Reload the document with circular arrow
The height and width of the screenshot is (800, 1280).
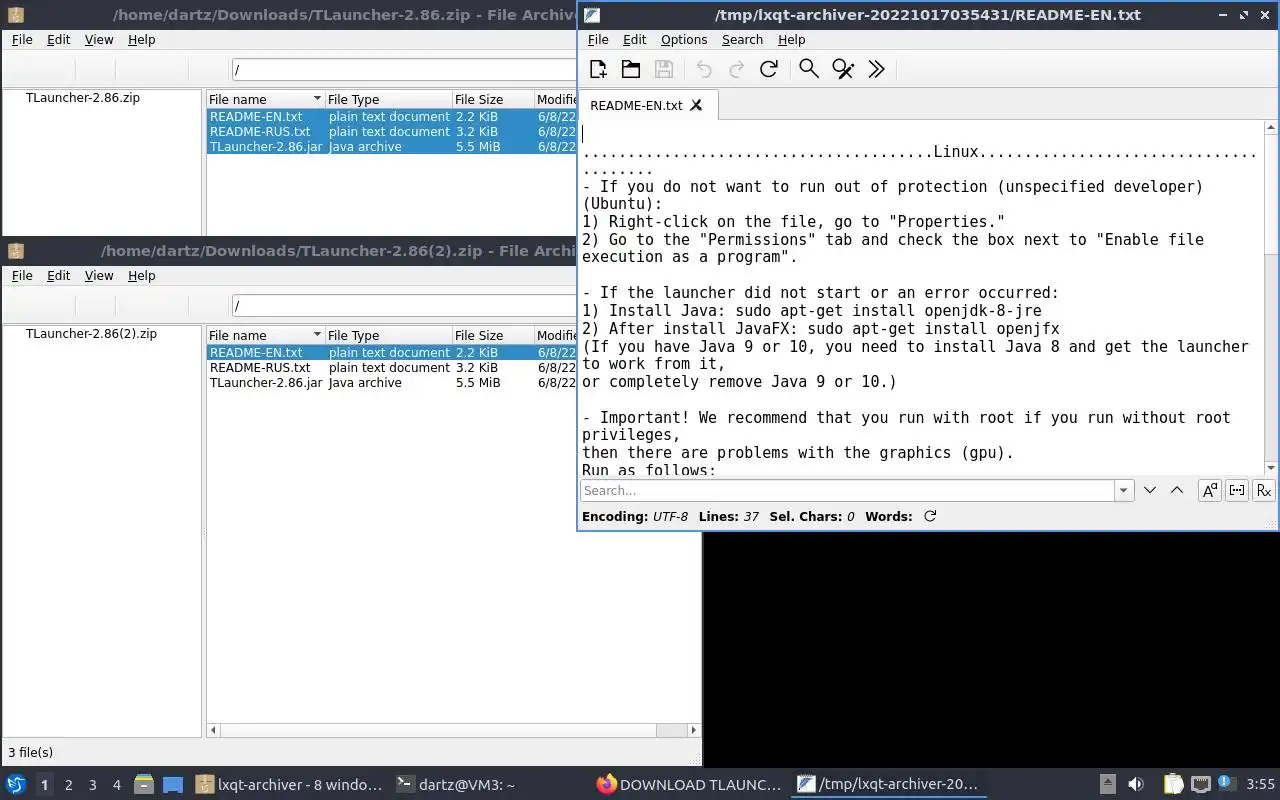(x=769, y=69)
